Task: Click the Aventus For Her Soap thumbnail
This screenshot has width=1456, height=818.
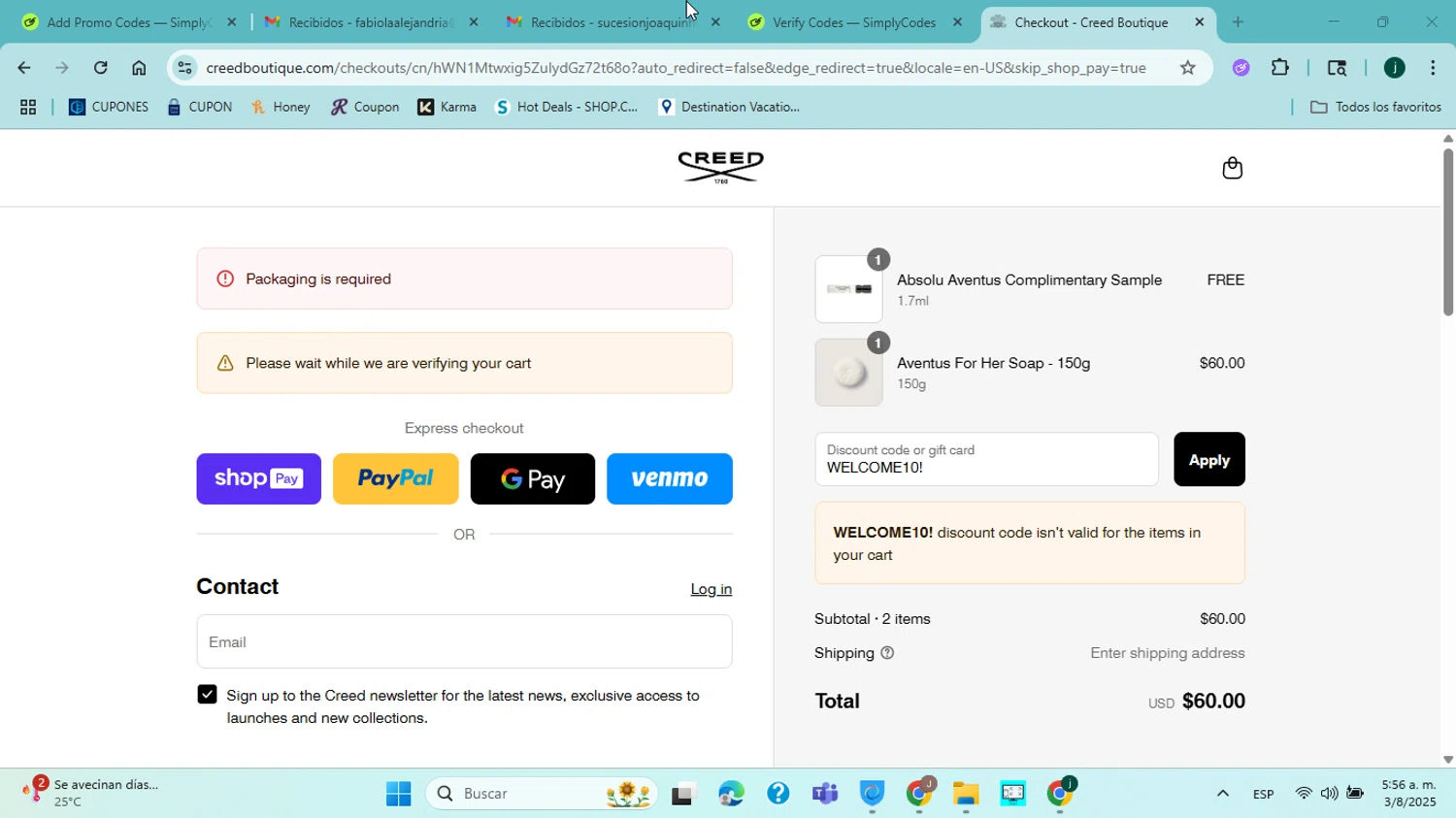Action: [848, 373]
